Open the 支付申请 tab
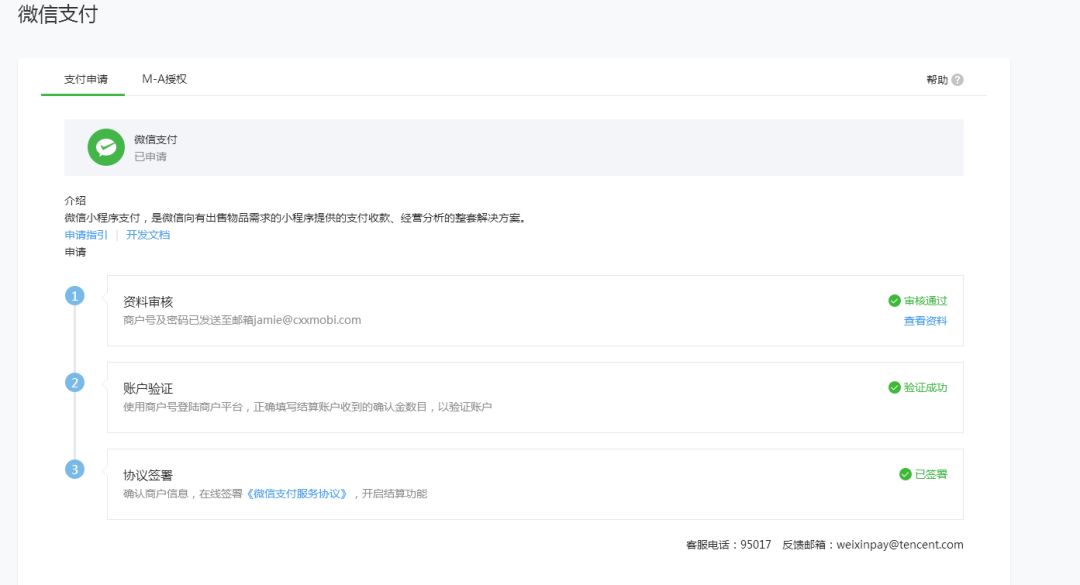Image resolution: width=1080 pixels, height=585 pixels. [86, 79]
